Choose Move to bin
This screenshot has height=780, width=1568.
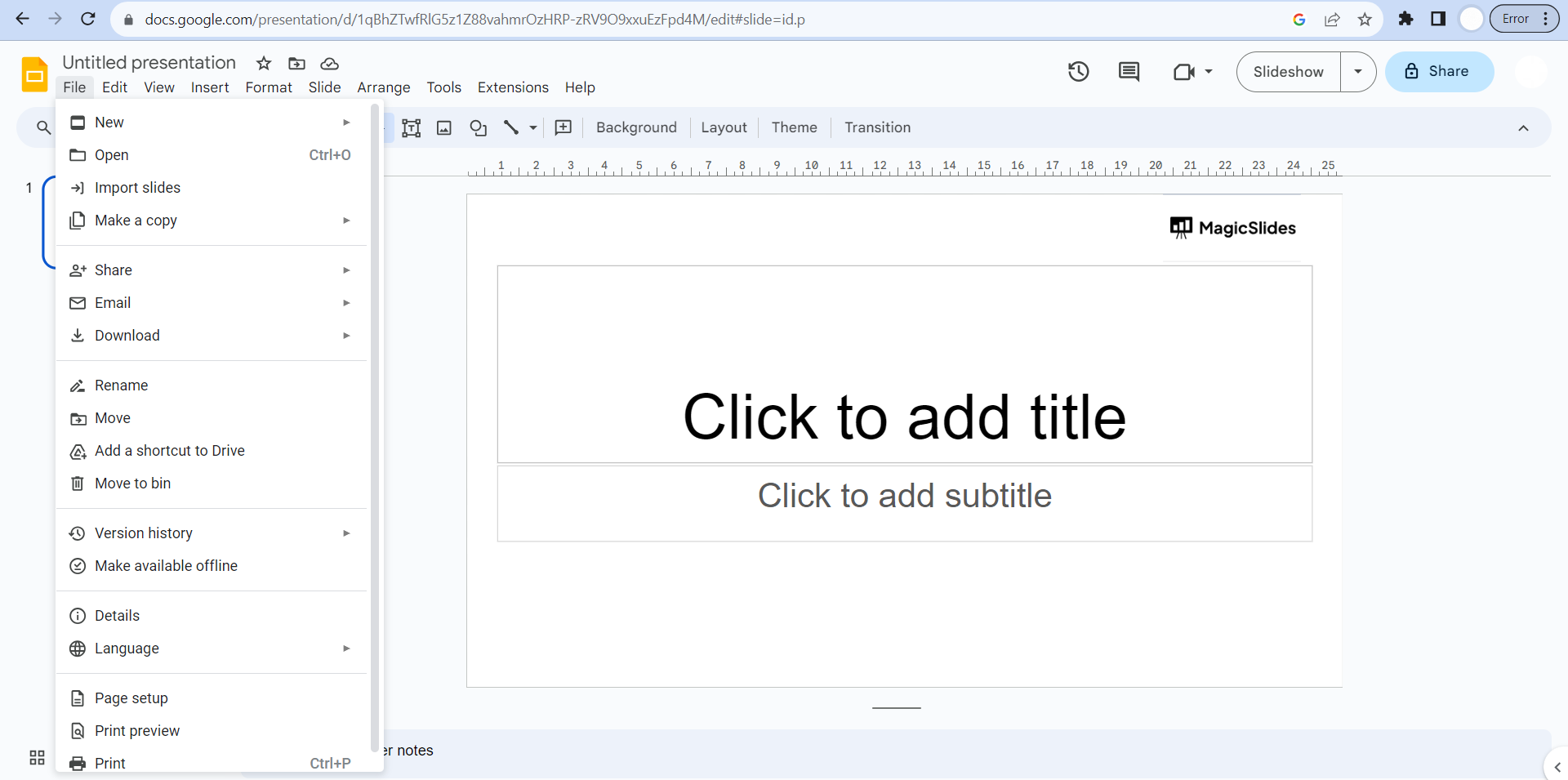click(211, 484)
